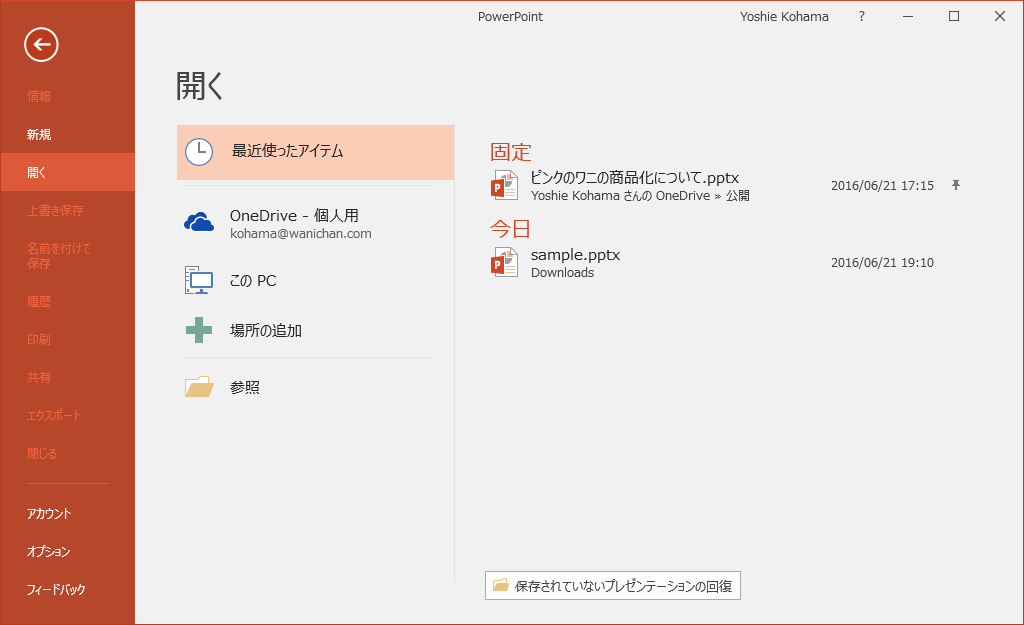Select 最近使ったアイテム location
Screen dimensions: 1024x625
315,152
